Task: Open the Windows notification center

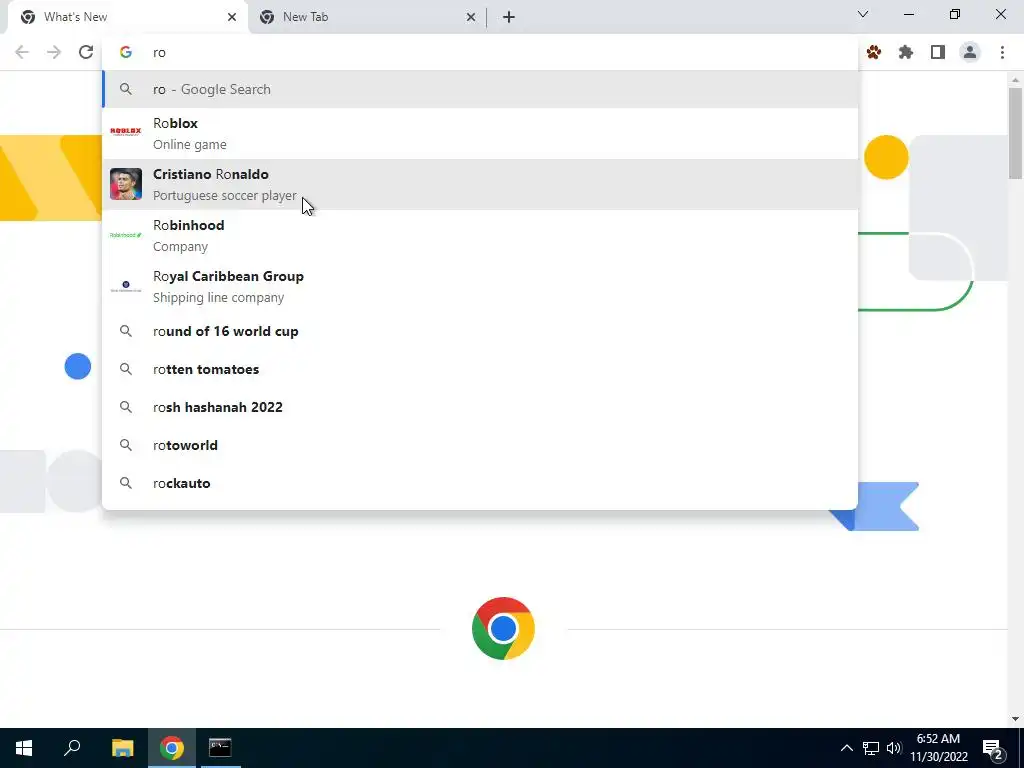Action: (x=993, y=749)
